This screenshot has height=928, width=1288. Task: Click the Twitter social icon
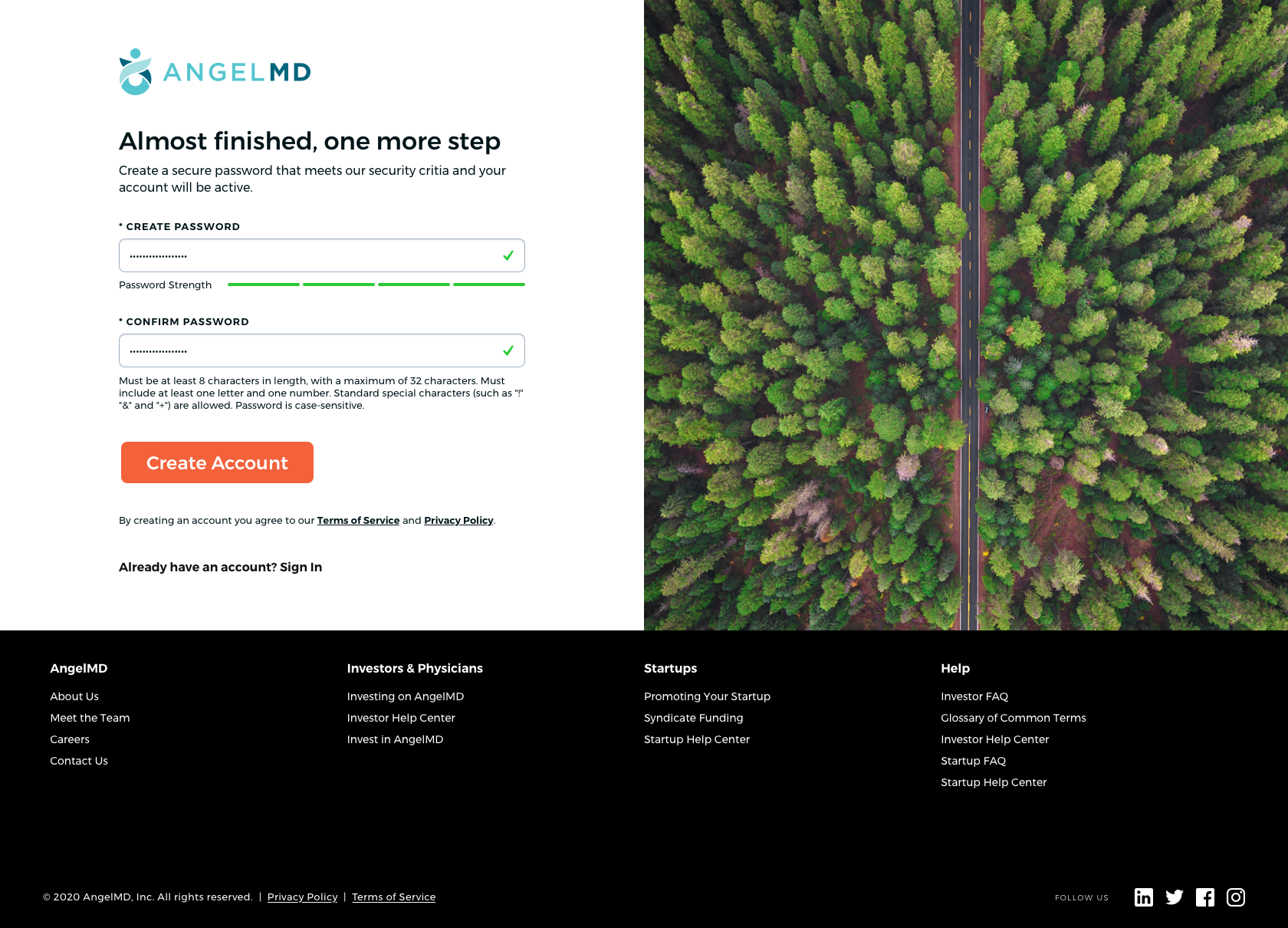(1175, 897)
